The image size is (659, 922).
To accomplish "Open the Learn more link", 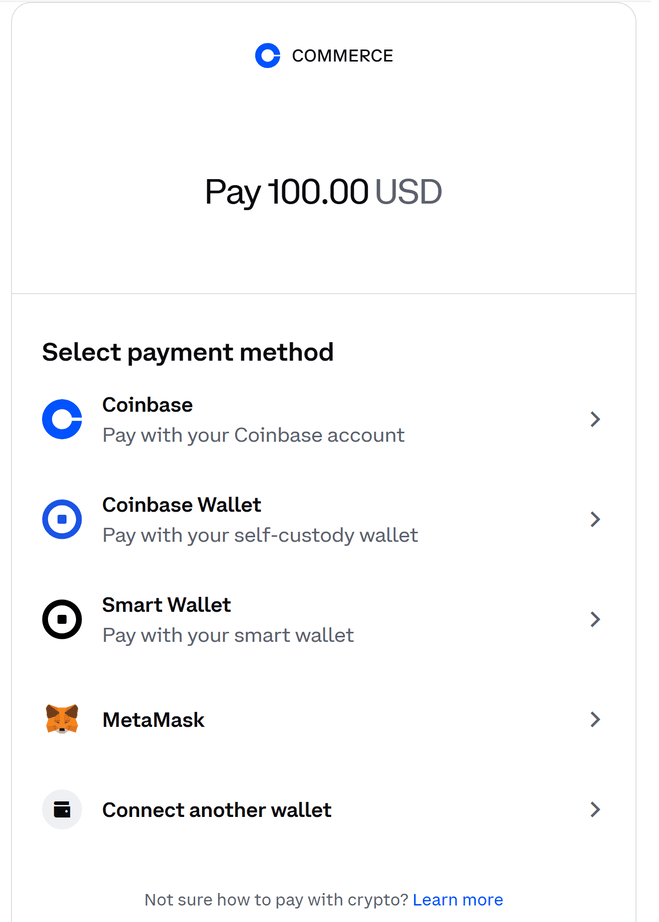I will tap(457, 900).
